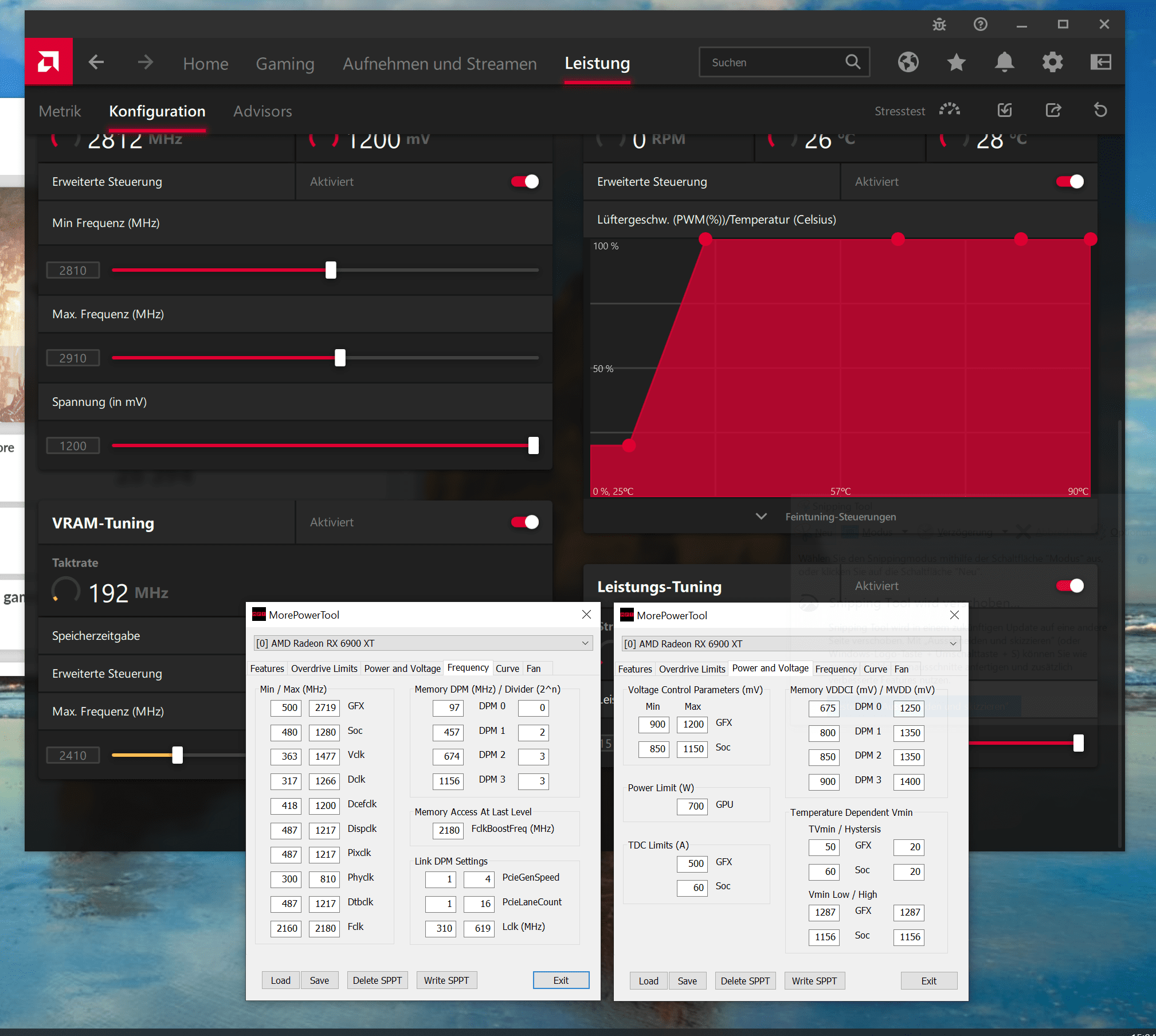1156x1036 pixels.
Task: Click Spannung value box 1200
Action: [x=73, y=445]
